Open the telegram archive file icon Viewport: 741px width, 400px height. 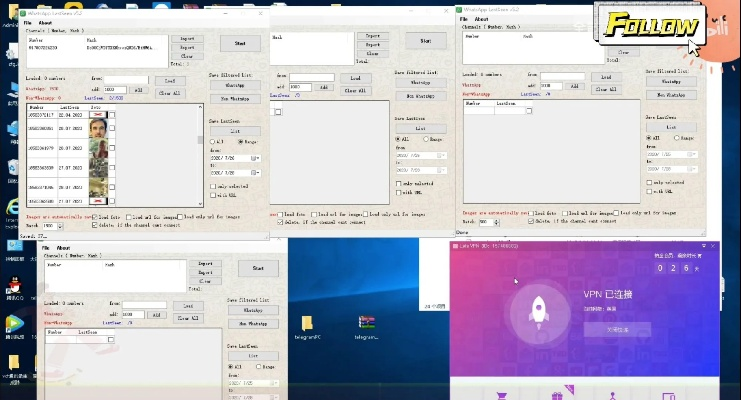pyautogui.click(x=367, y=323)
